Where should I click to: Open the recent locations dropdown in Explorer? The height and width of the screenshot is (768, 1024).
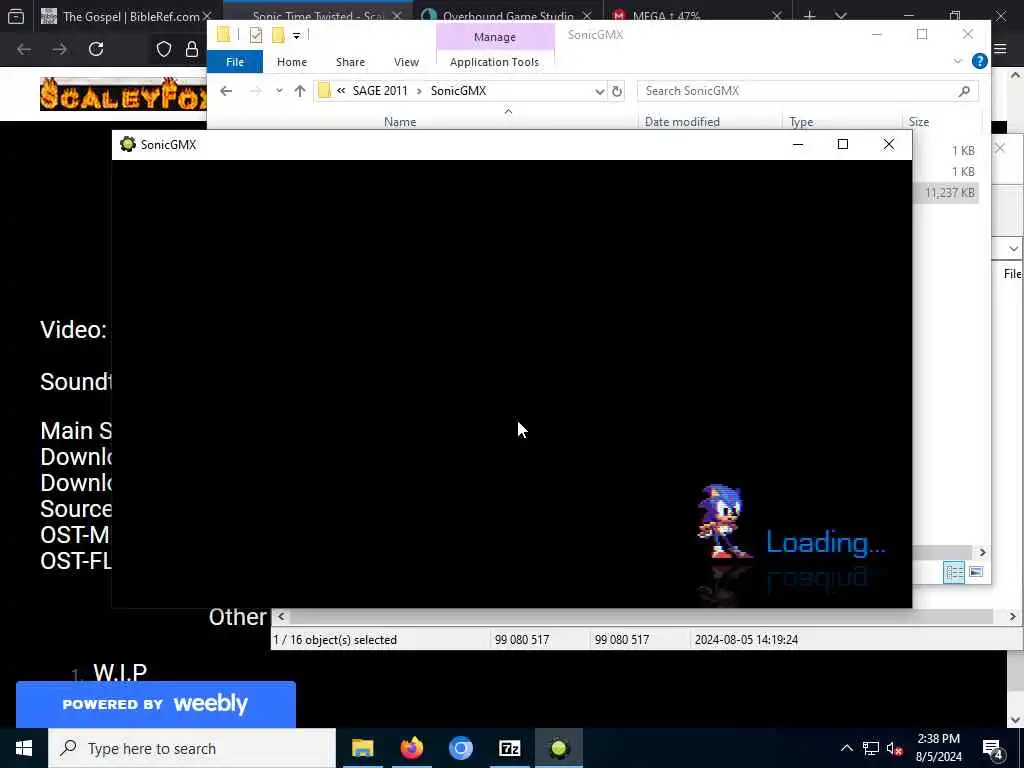[280, 91]
